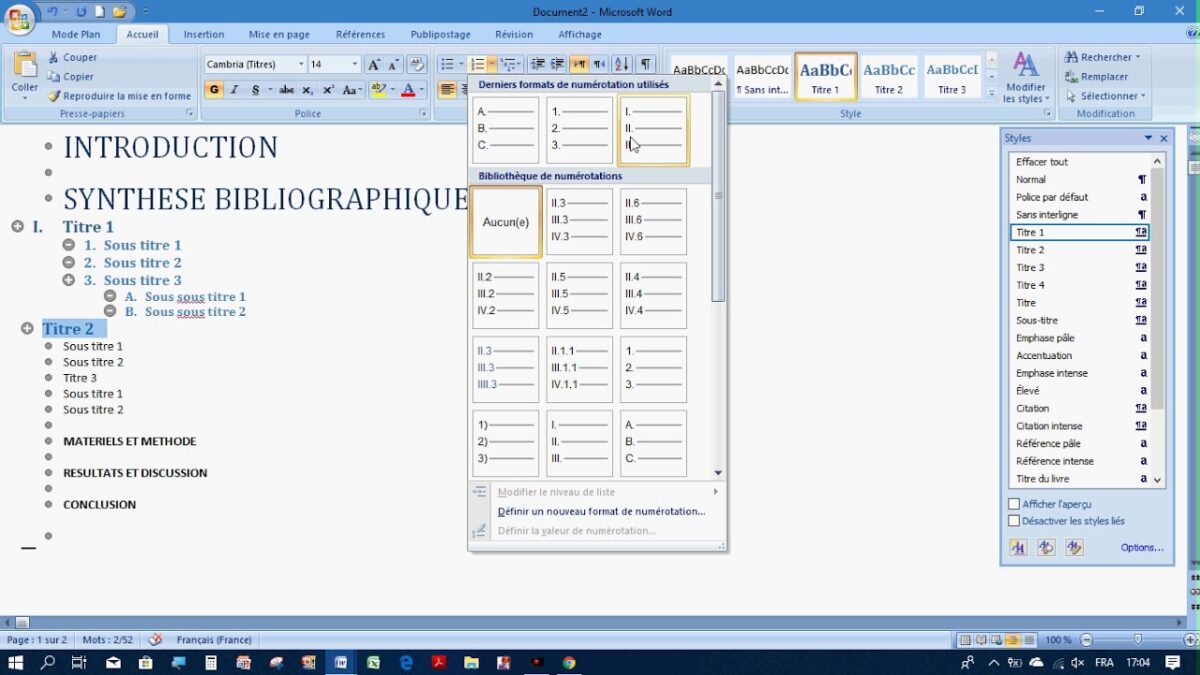Screen dimensions: 1200x675
Task: Enable the Afficher l'aperçu checkbox
Action: tap(1014, 504)
